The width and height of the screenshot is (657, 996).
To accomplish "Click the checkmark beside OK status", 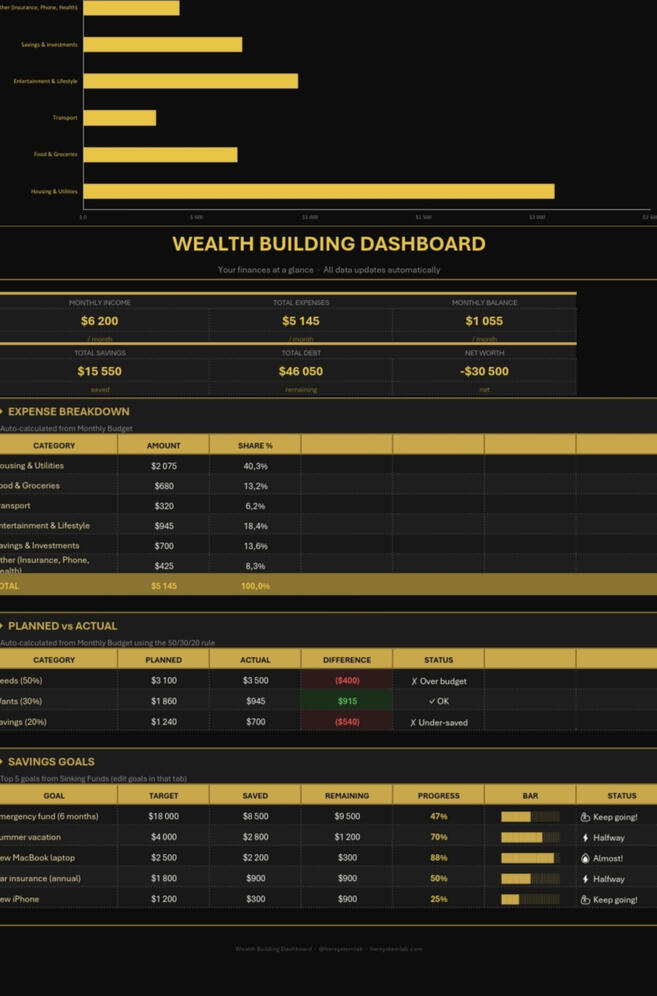I will click(x=432, y=701).
